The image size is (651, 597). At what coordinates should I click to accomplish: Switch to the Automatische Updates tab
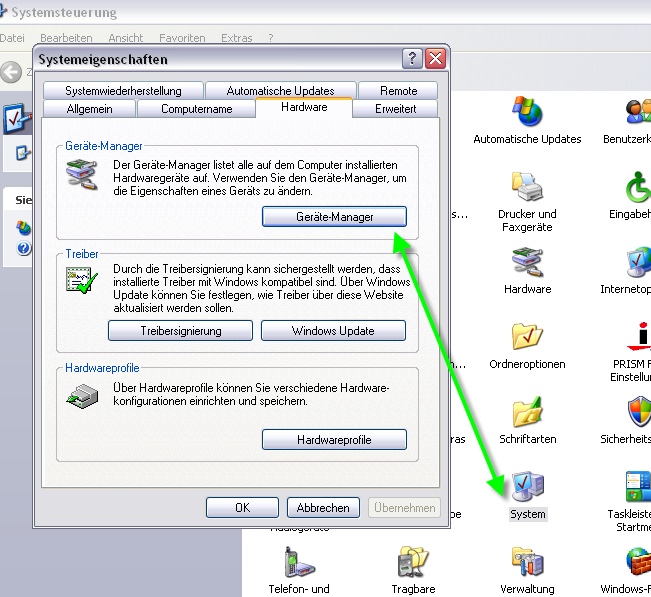[x=281, y=91]
